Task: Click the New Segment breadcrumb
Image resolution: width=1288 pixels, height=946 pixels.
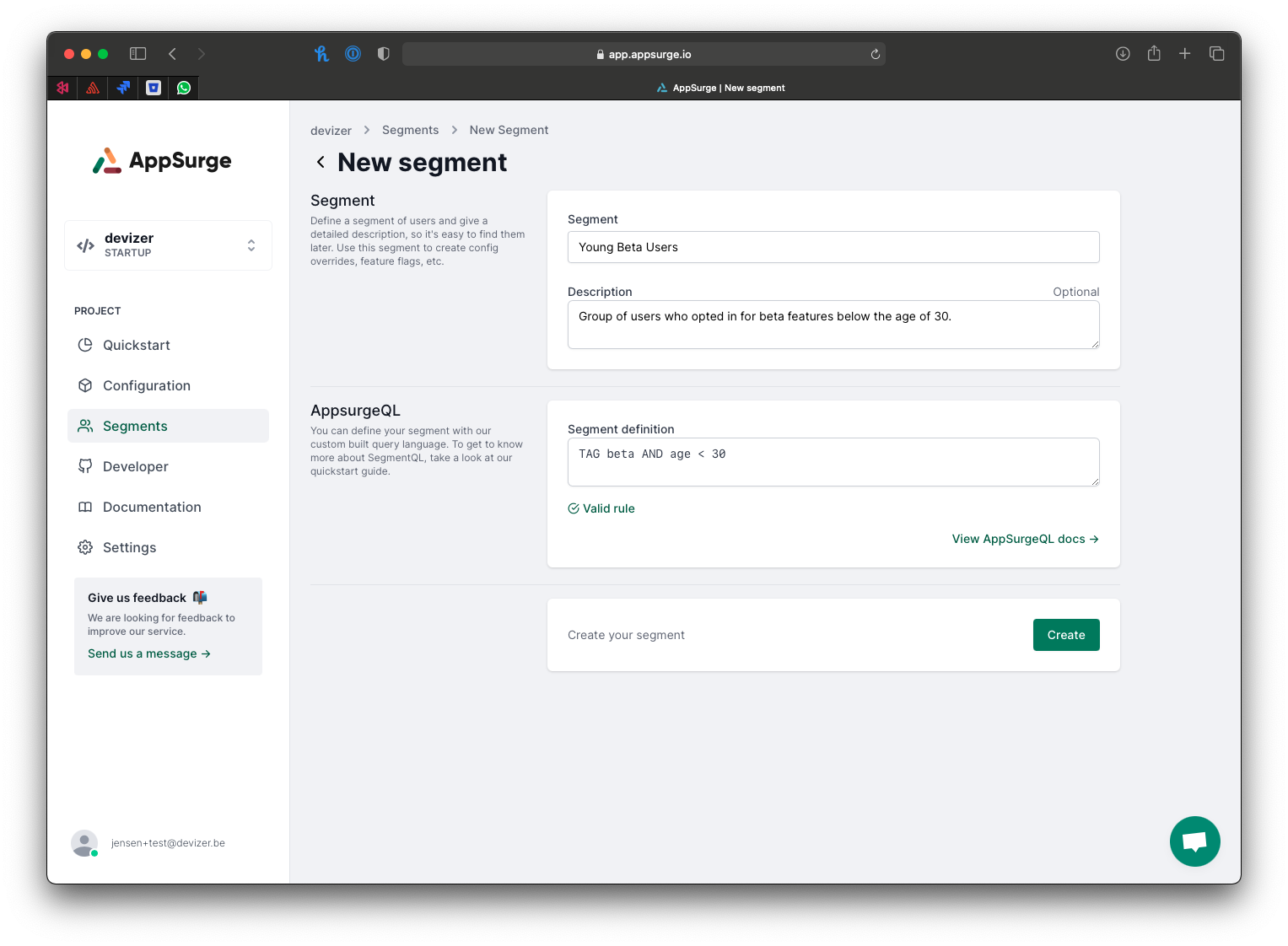Action: tap(509, 130)
